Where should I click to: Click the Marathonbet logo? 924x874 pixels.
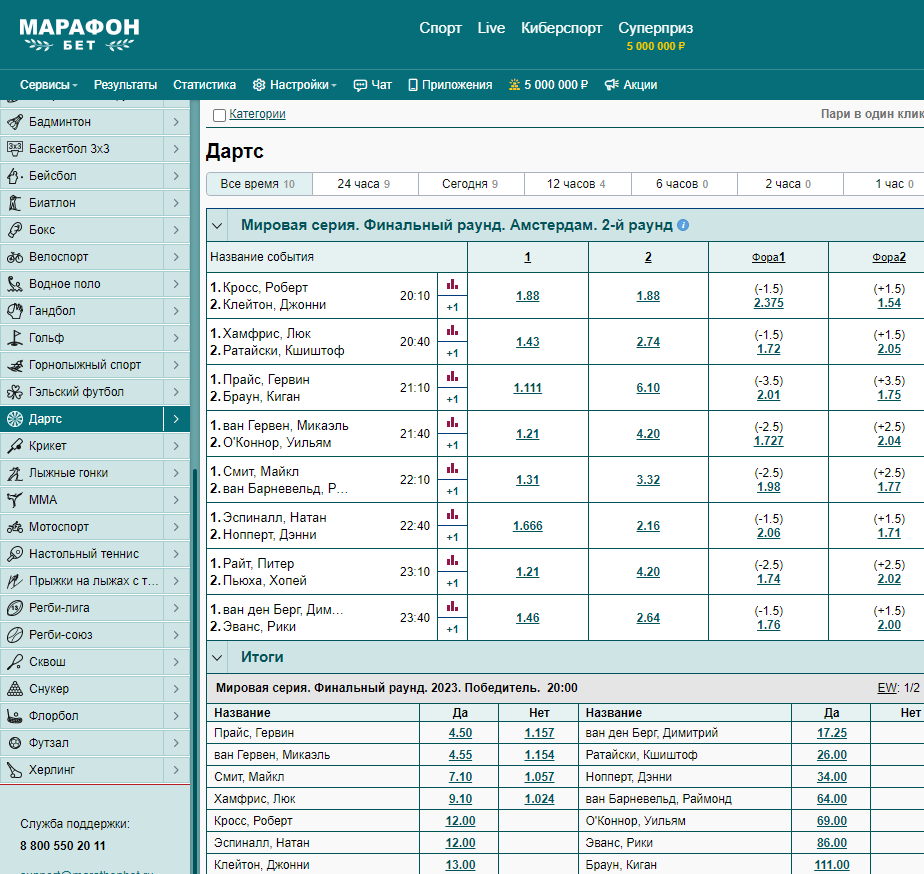pos(80,34)
